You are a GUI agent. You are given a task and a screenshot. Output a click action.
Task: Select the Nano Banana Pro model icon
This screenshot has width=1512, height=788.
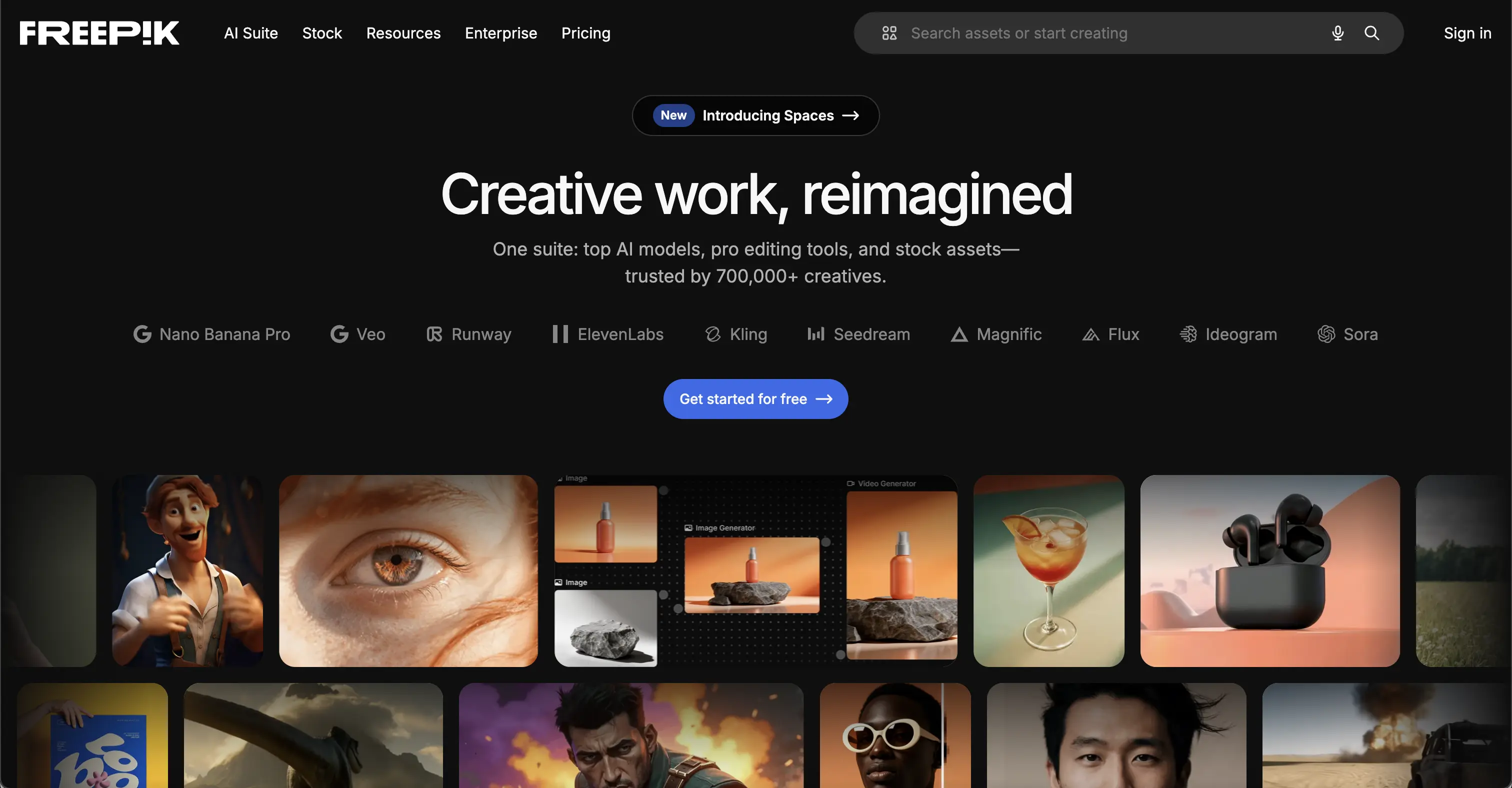click(x=142, y=334)
